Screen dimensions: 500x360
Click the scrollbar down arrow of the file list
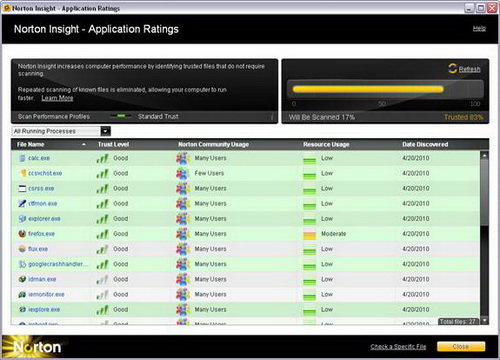(x=485, y=320)
